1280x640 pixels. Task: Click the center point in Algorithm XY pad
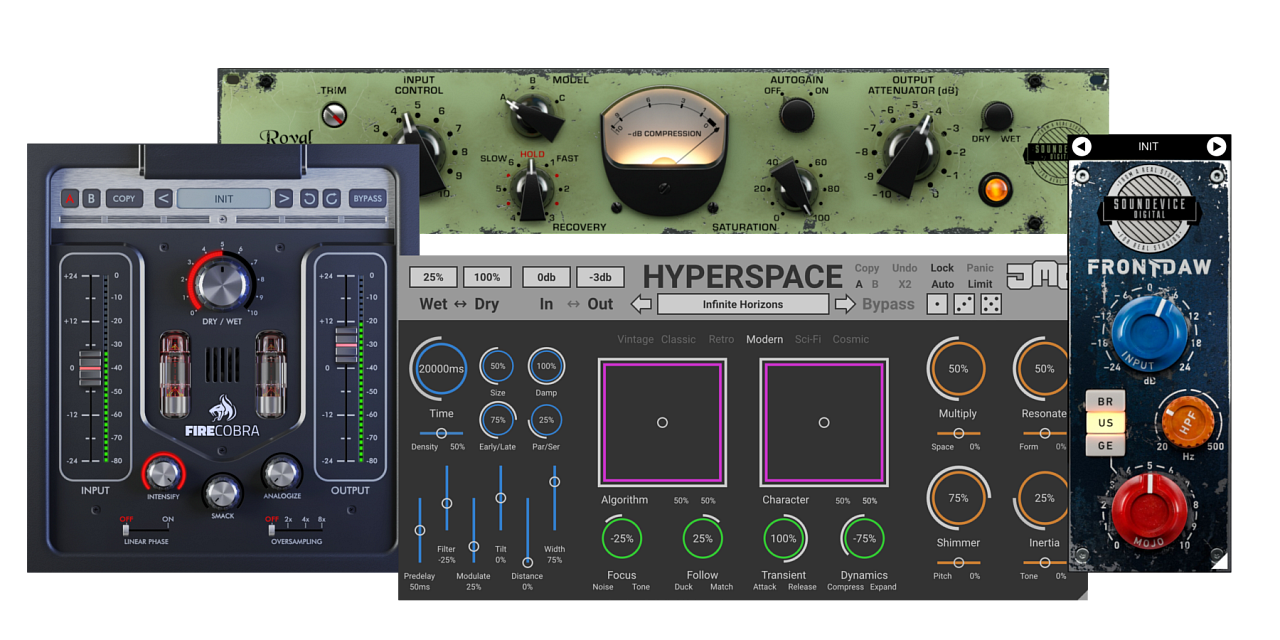pyautogui.click(x=662, y=422)
